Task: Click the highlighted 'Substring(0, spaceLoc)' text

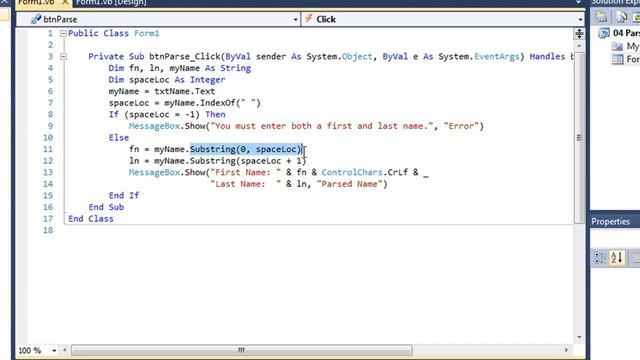Action: [x=246, y=149]
